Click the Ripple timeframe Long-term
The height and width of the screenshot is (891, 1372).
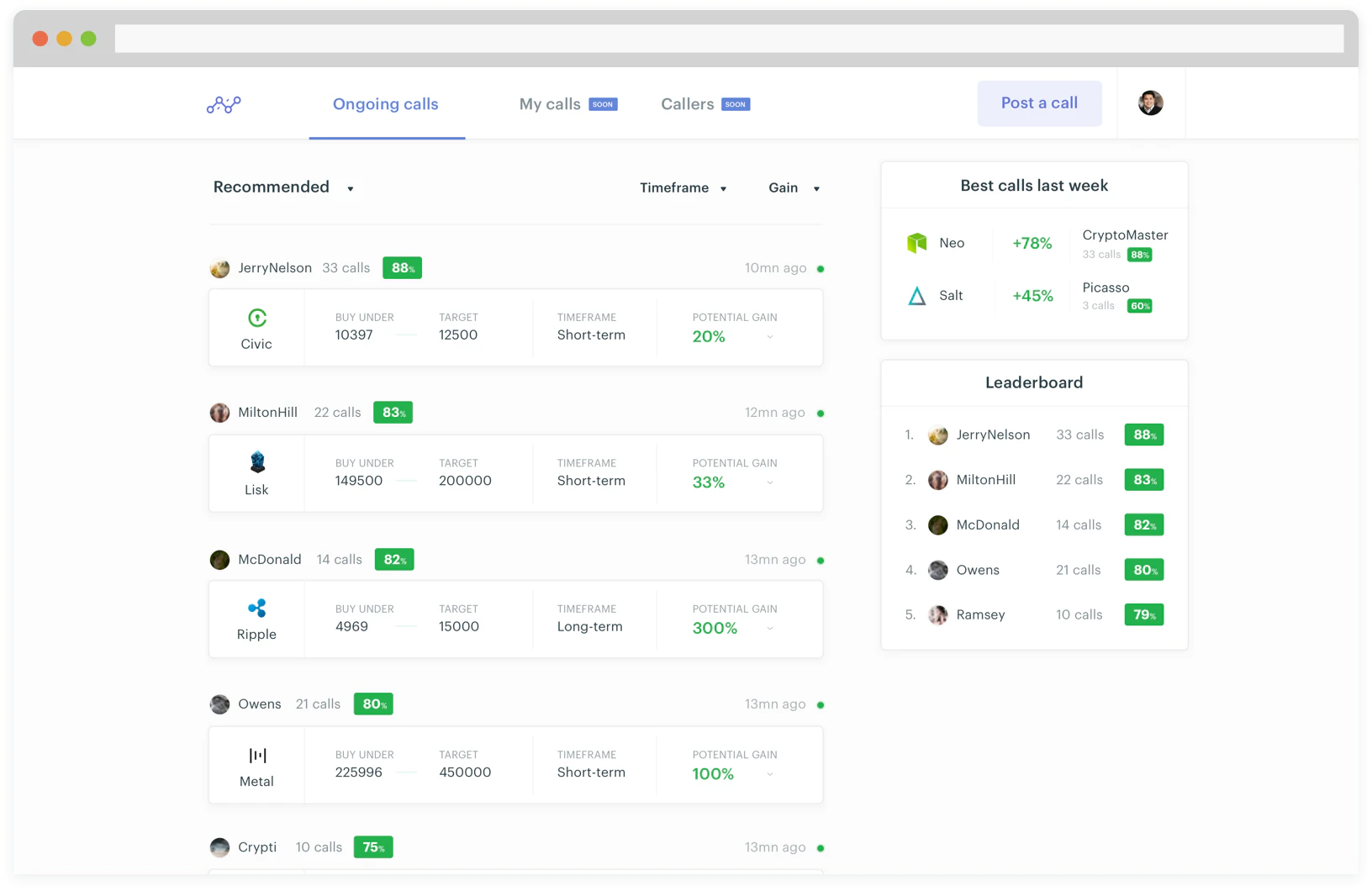coord(589,627)
